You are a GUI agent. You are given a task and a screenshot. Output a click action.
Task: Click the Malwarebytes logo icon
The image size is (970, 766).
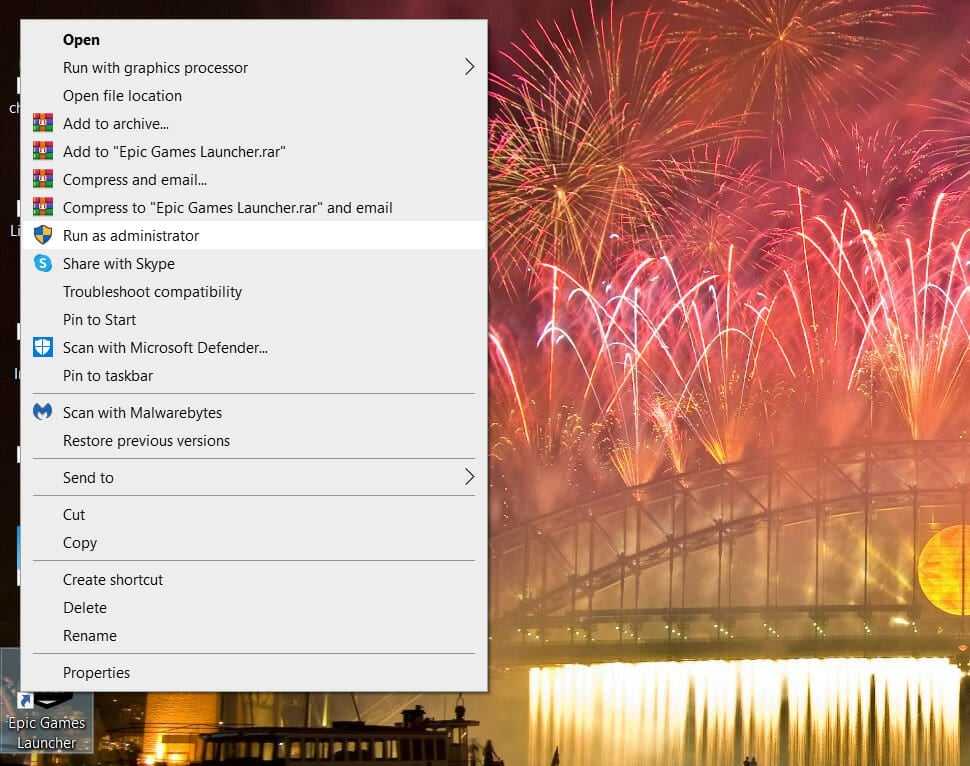(x=43, y=411)
